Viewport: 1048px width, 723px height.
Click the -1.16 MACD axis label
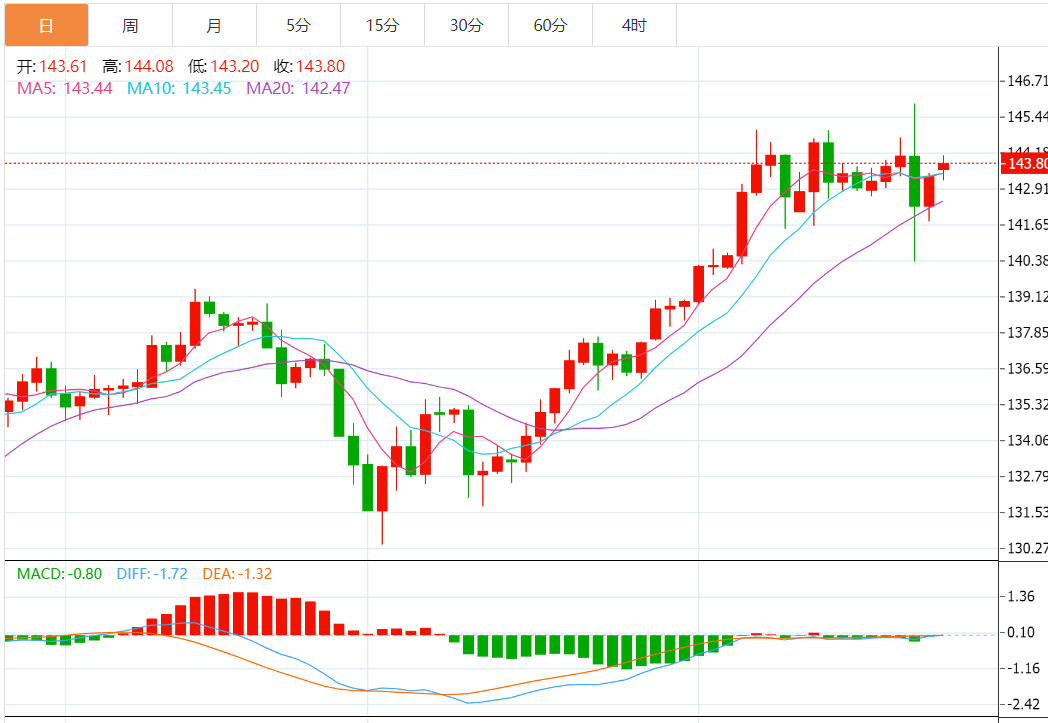pyautogui.click(x=1023, y=668)
